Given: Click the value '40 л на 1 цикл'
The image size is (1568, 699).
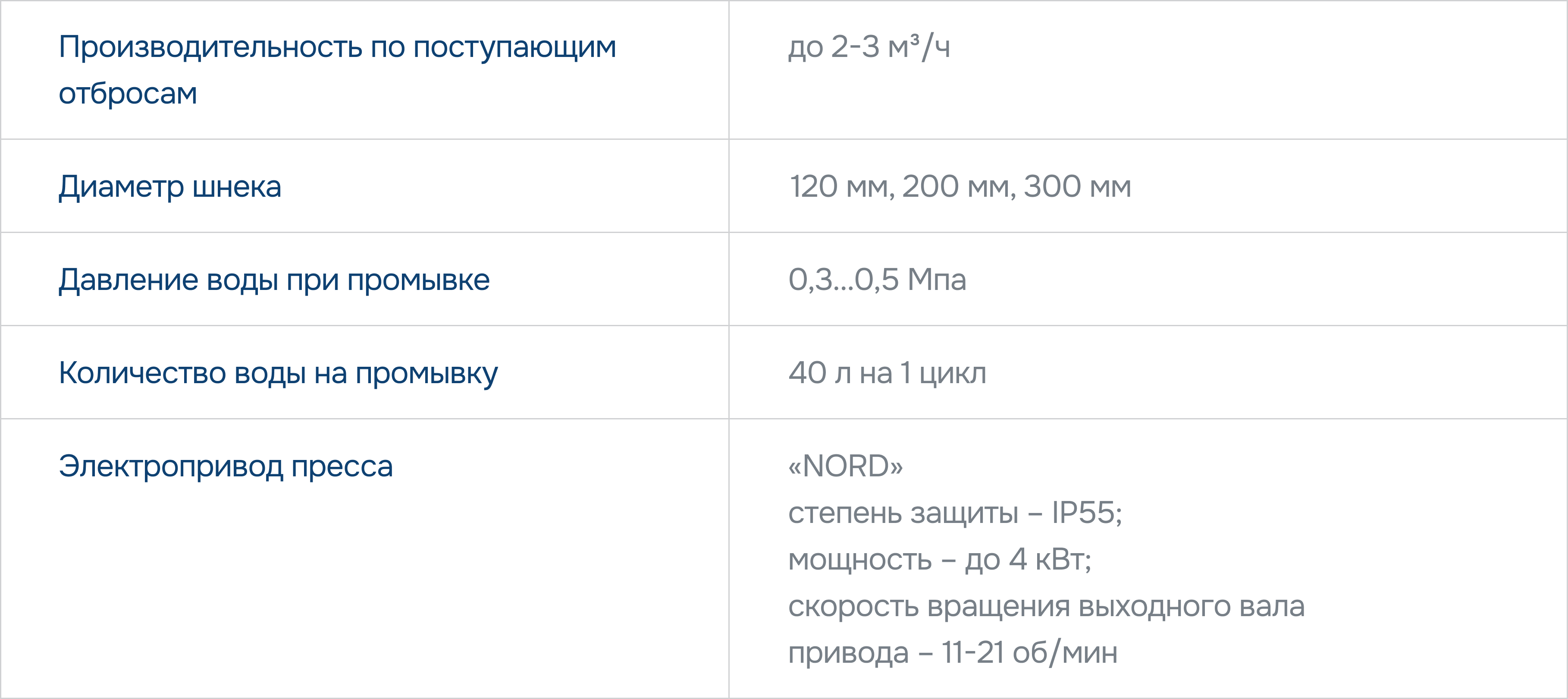Looking at the screenshot, I should coord(887,373).
